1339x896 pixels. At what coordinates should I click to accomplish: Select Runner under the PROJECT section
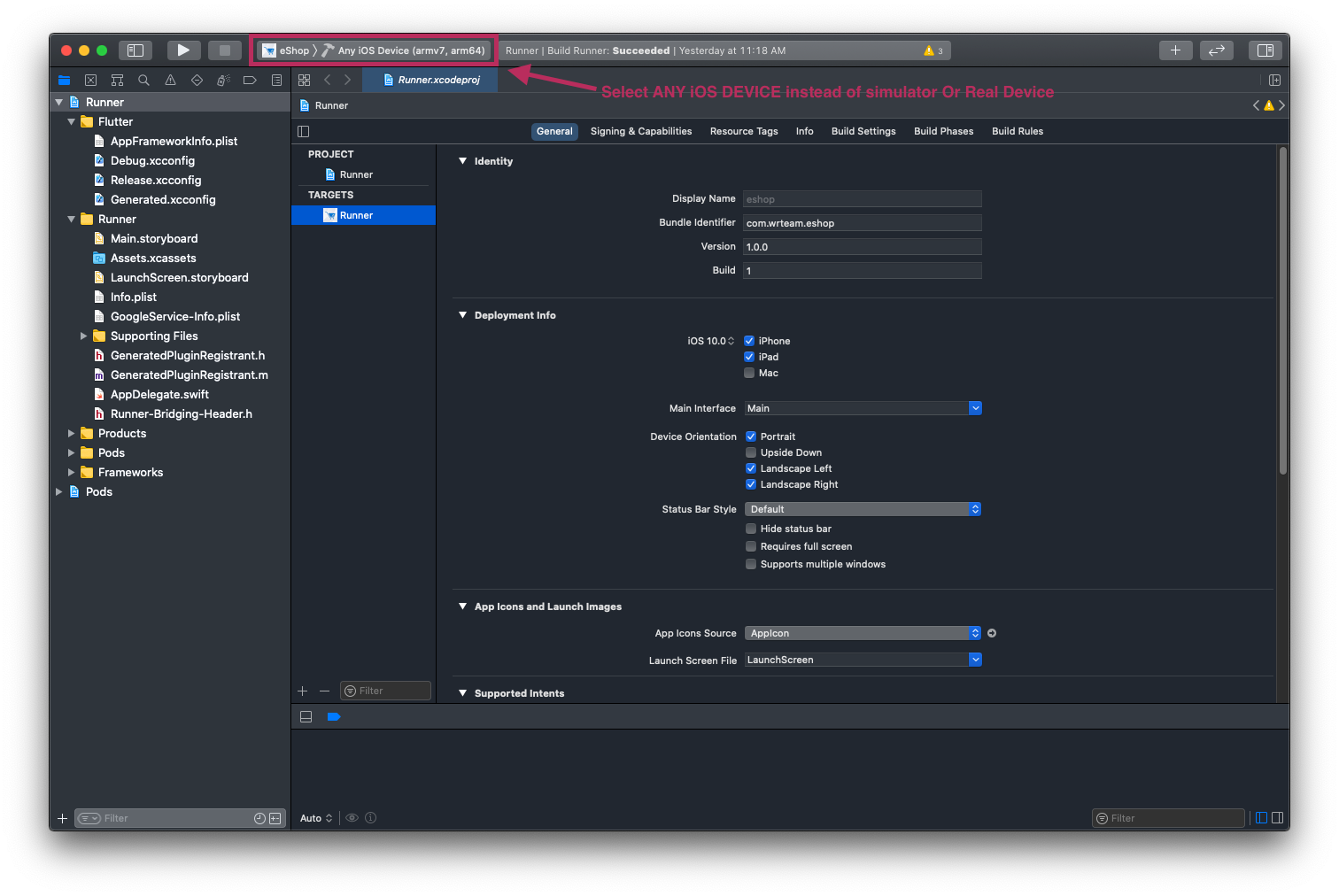pyautogui.click(x=356, y=174)
